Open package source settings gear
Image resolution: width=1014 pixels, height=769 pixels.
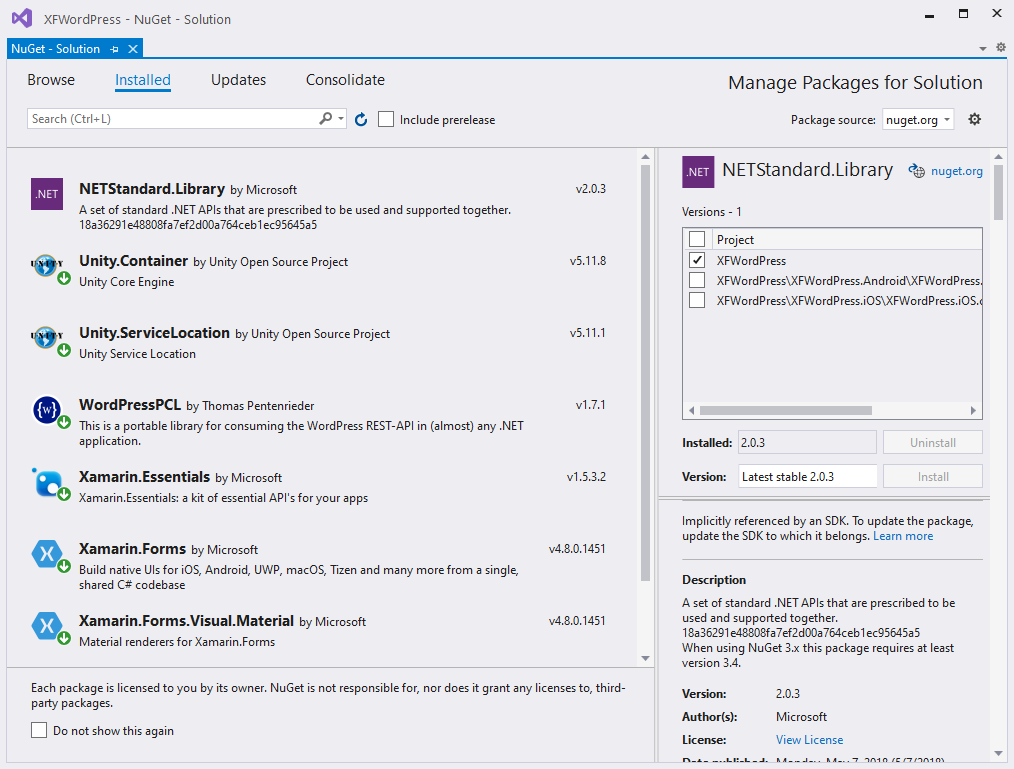click(x=975, y=119)
